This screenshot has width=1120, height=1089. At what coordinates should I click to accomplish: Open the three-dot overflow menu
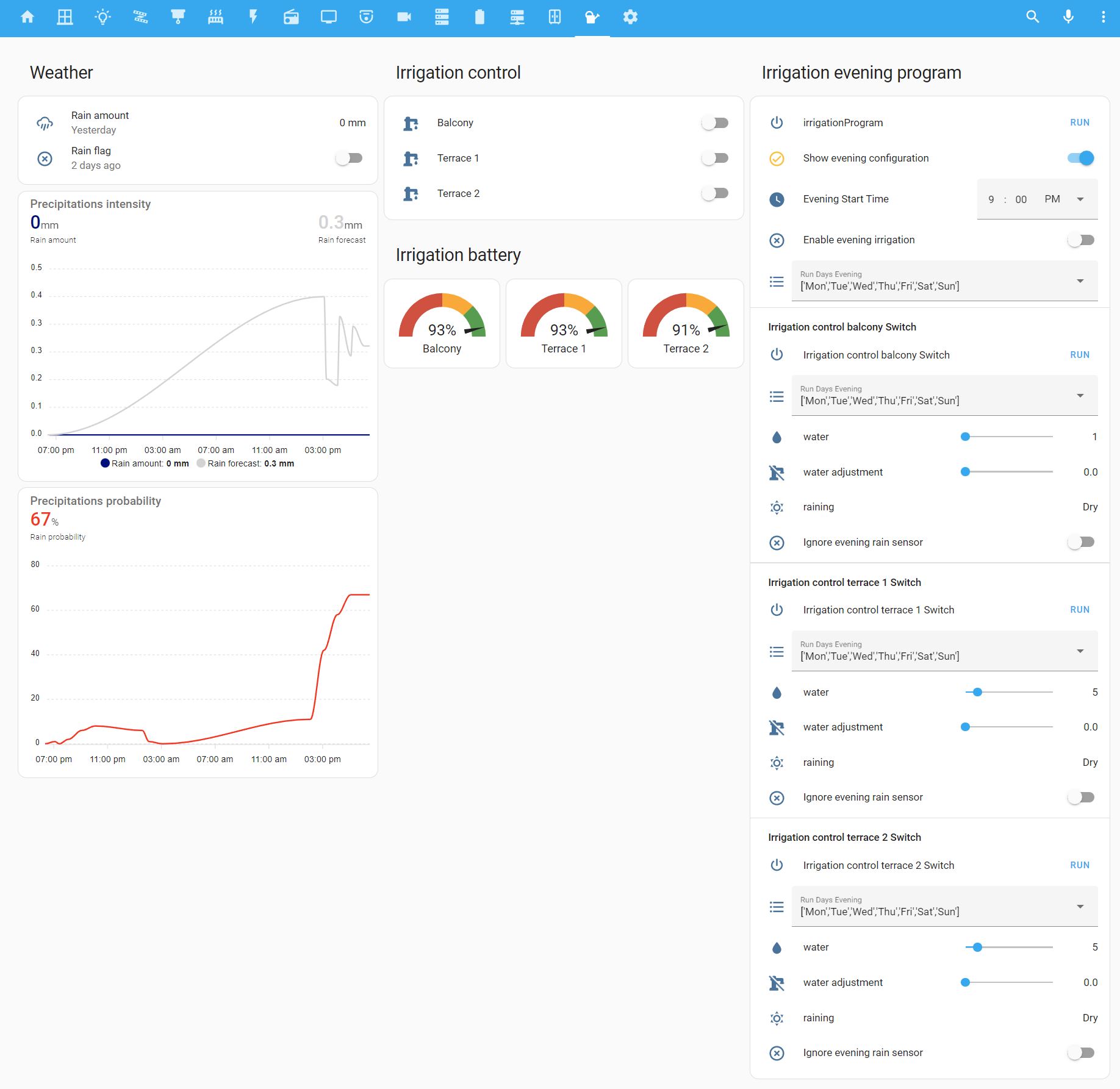point(1104,17)
